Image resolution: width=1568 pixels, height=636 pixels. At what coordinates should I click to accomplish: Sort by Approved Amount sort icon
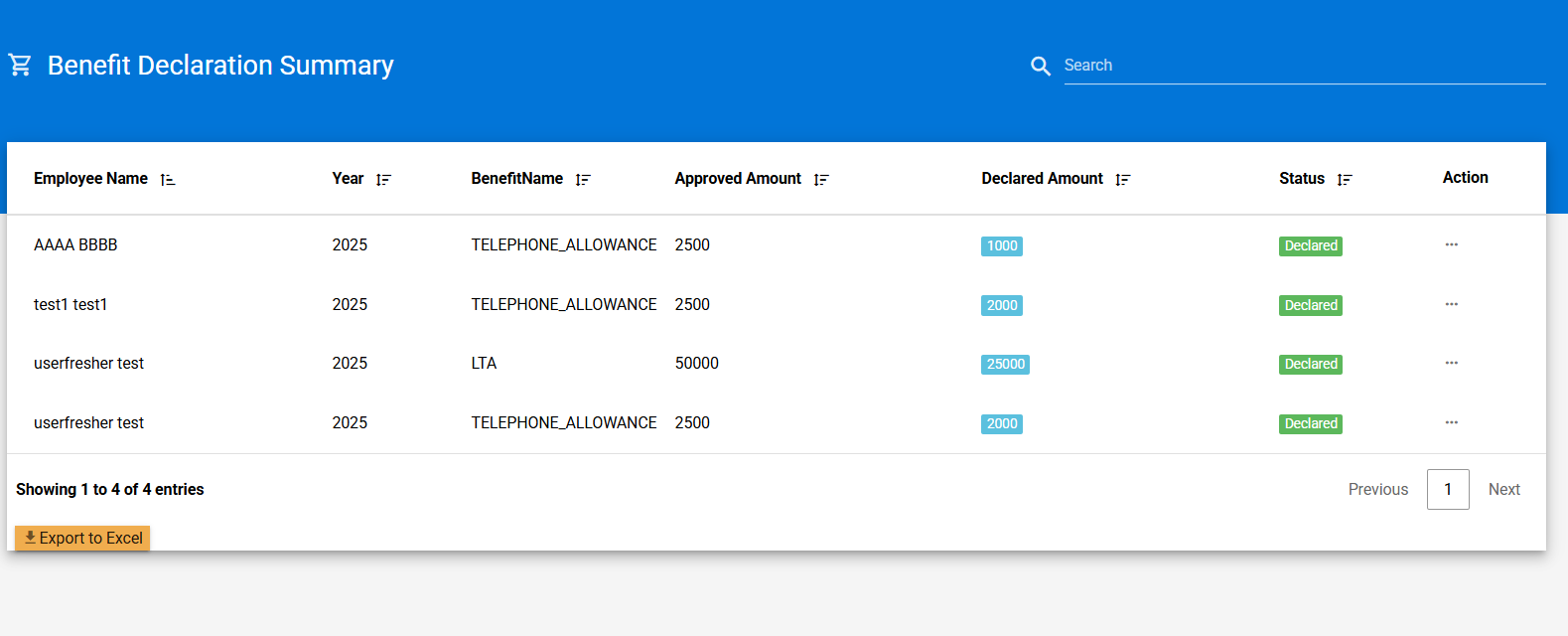(x=821, y=180)
